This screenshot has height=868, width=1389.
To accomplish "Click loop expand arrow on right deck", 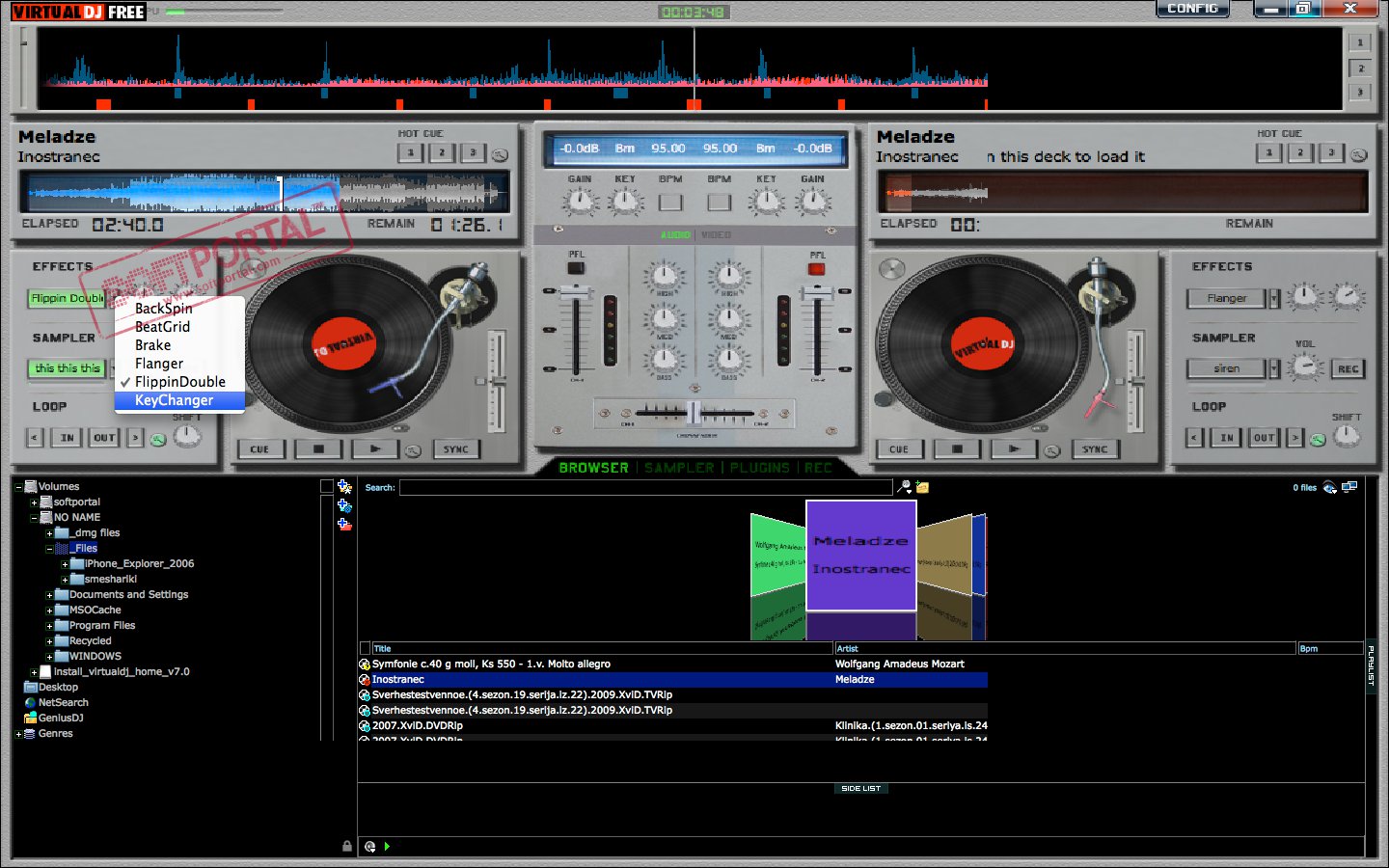I will [1294, 438].
